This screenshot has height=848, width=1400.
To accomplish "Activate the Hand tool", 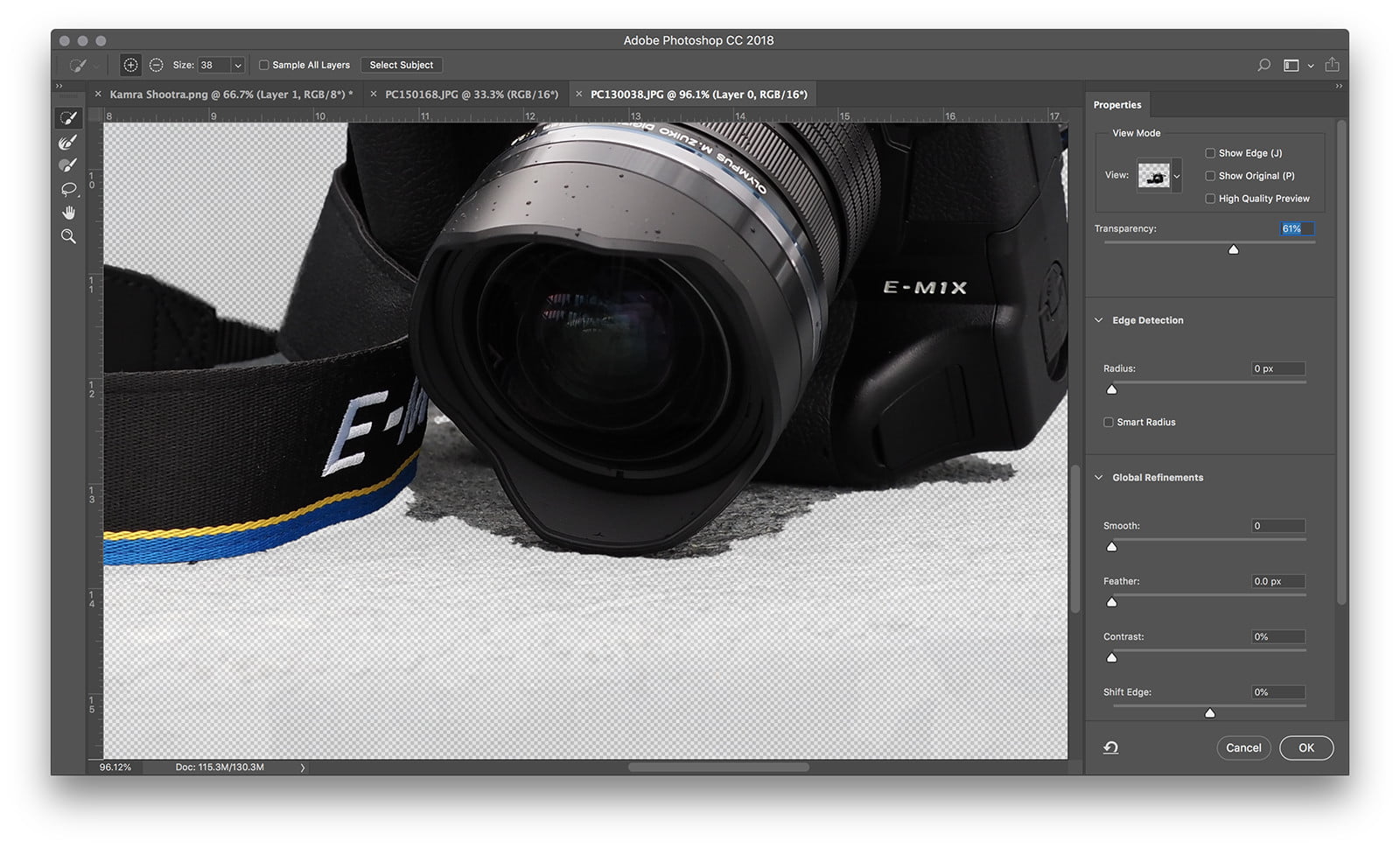I will 68,212.
